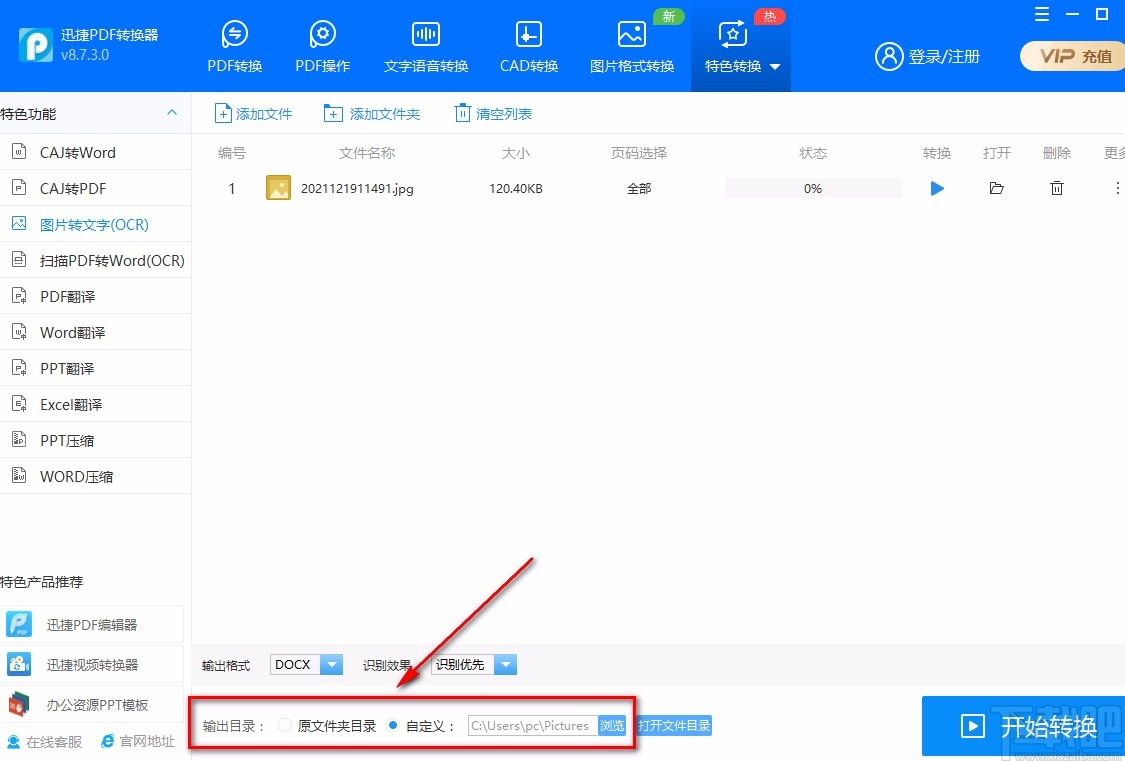
Task: Click the 清空列表 clear list link
Action: tap(493, 113)
